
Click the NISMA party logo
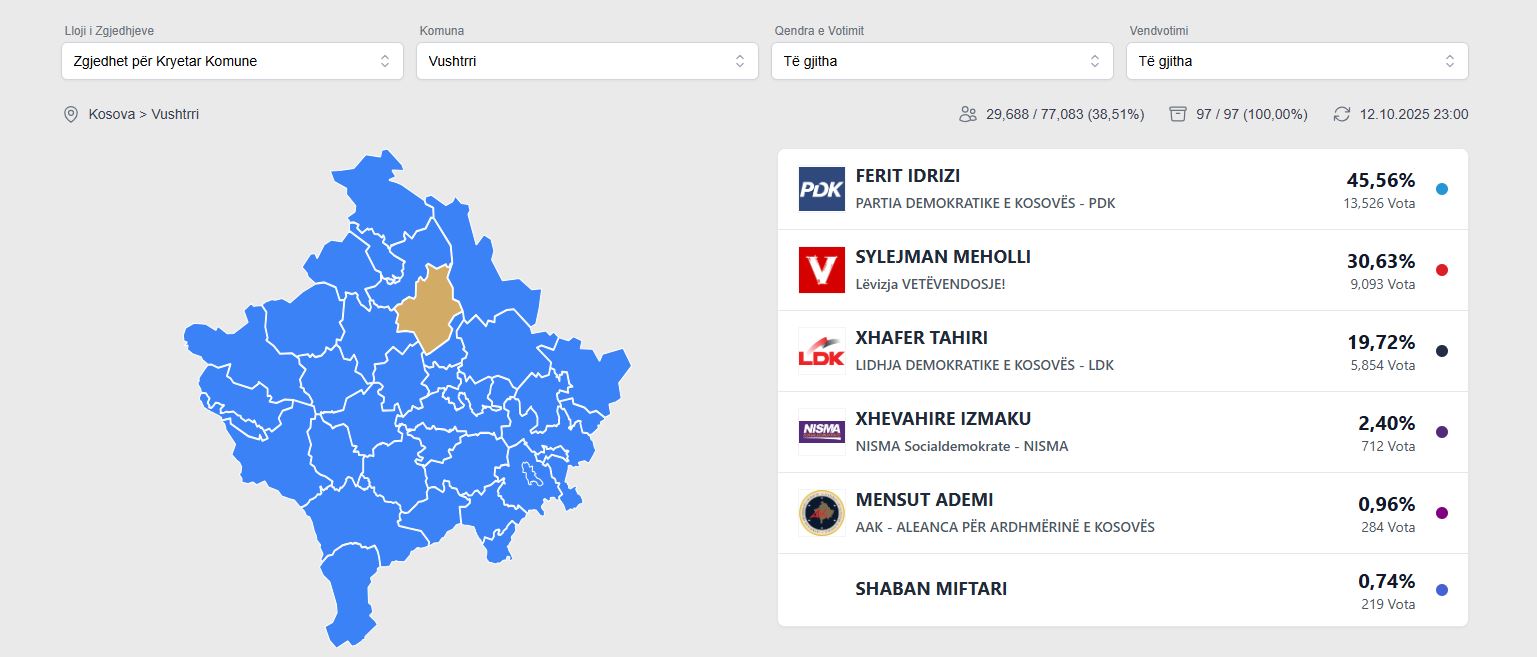821,432
